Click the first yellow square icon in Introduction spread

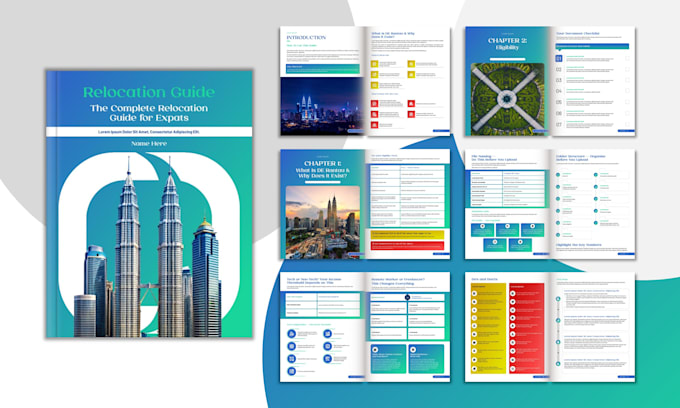click(374, 64)
